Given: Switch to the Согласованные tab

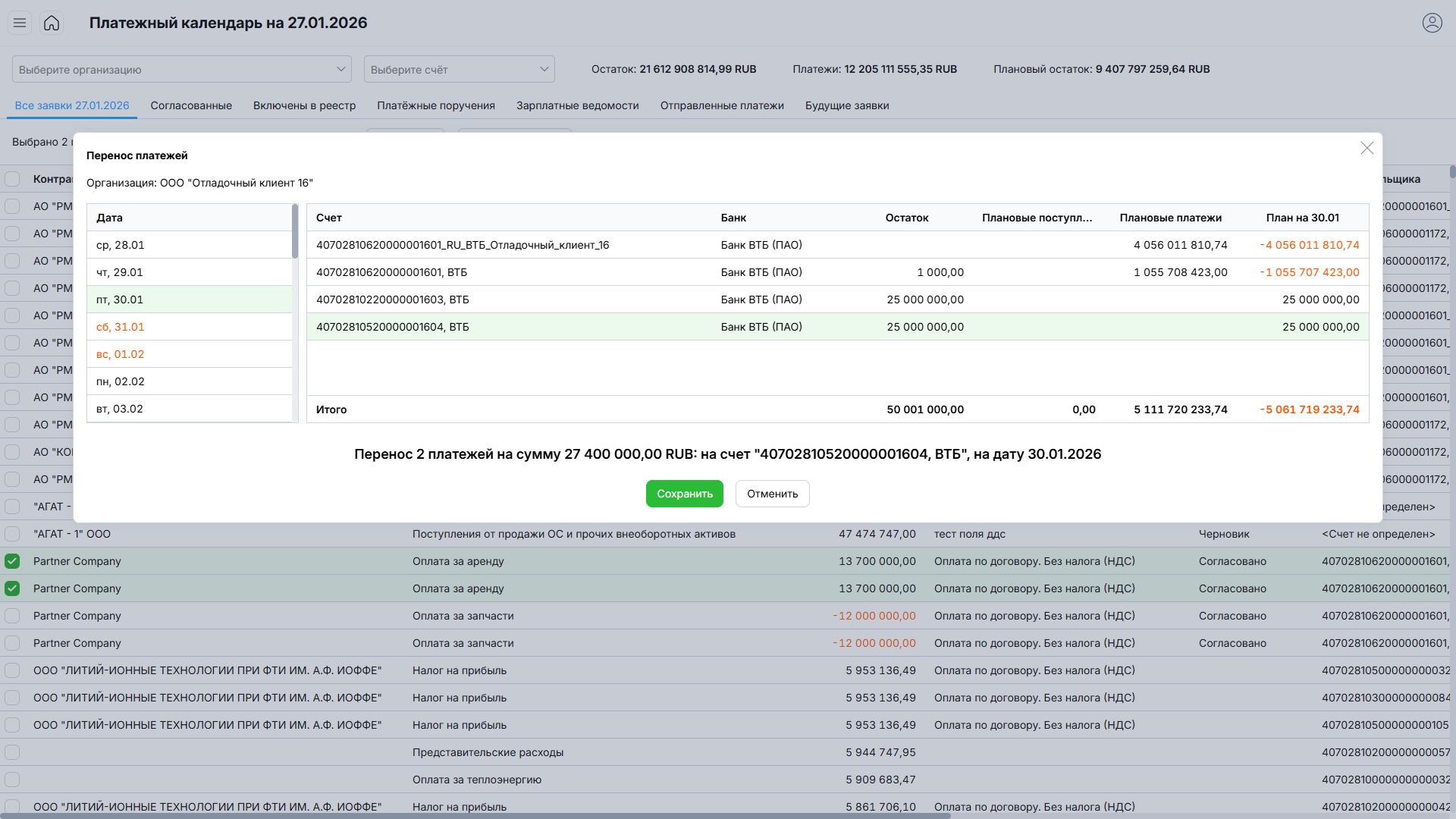Looking at the screenshot, I should [191, 105].
